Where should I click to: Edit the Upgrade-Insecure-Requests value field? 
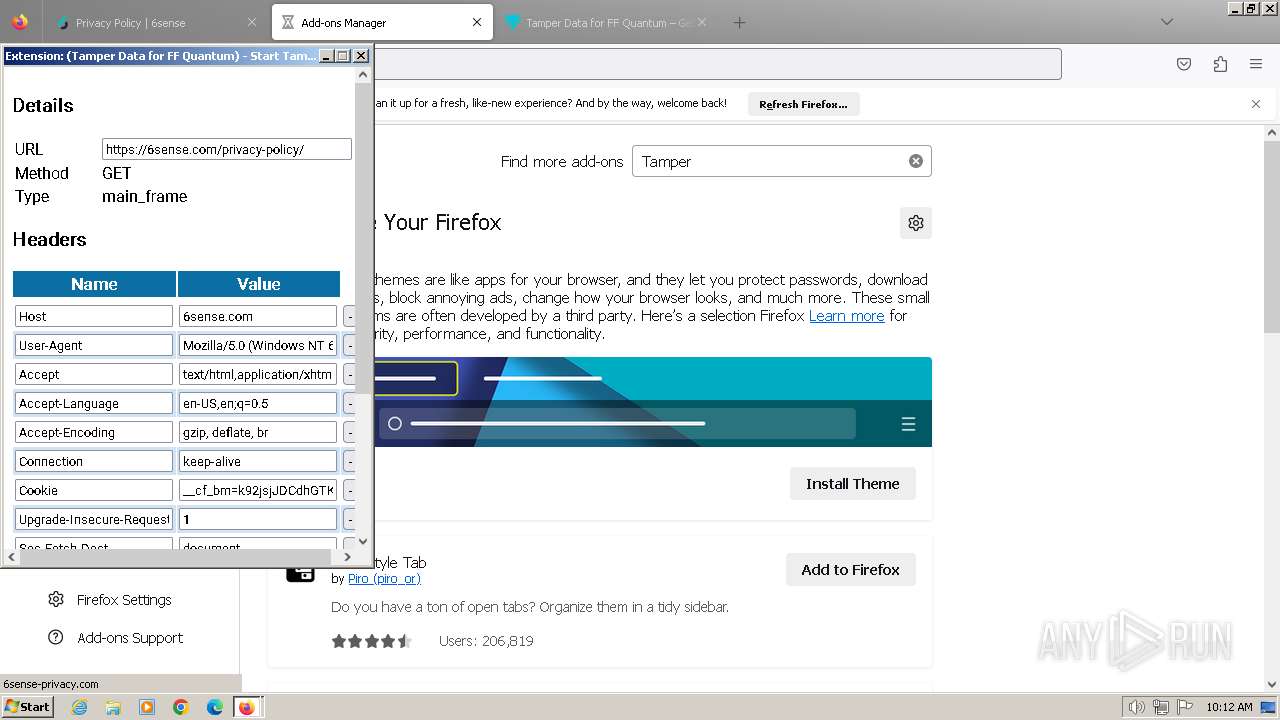(258, 519)
